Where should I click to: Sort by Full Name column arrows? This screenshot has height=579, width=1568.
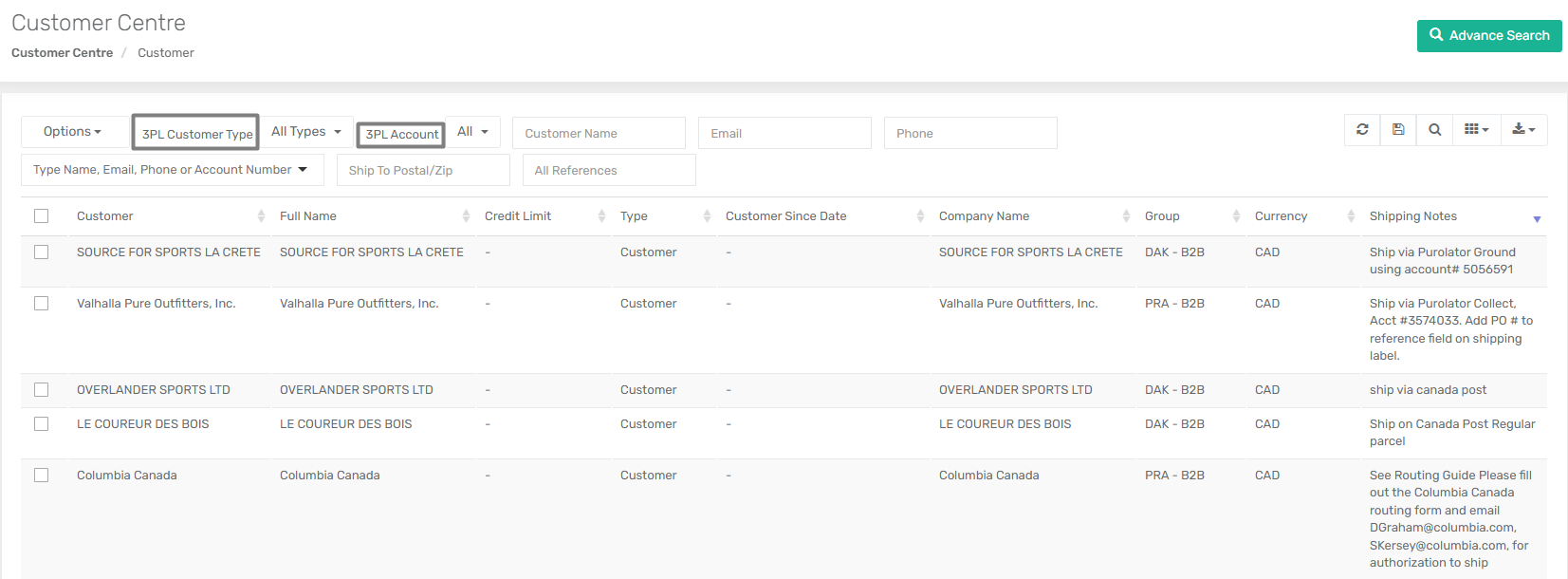(466, 216)
